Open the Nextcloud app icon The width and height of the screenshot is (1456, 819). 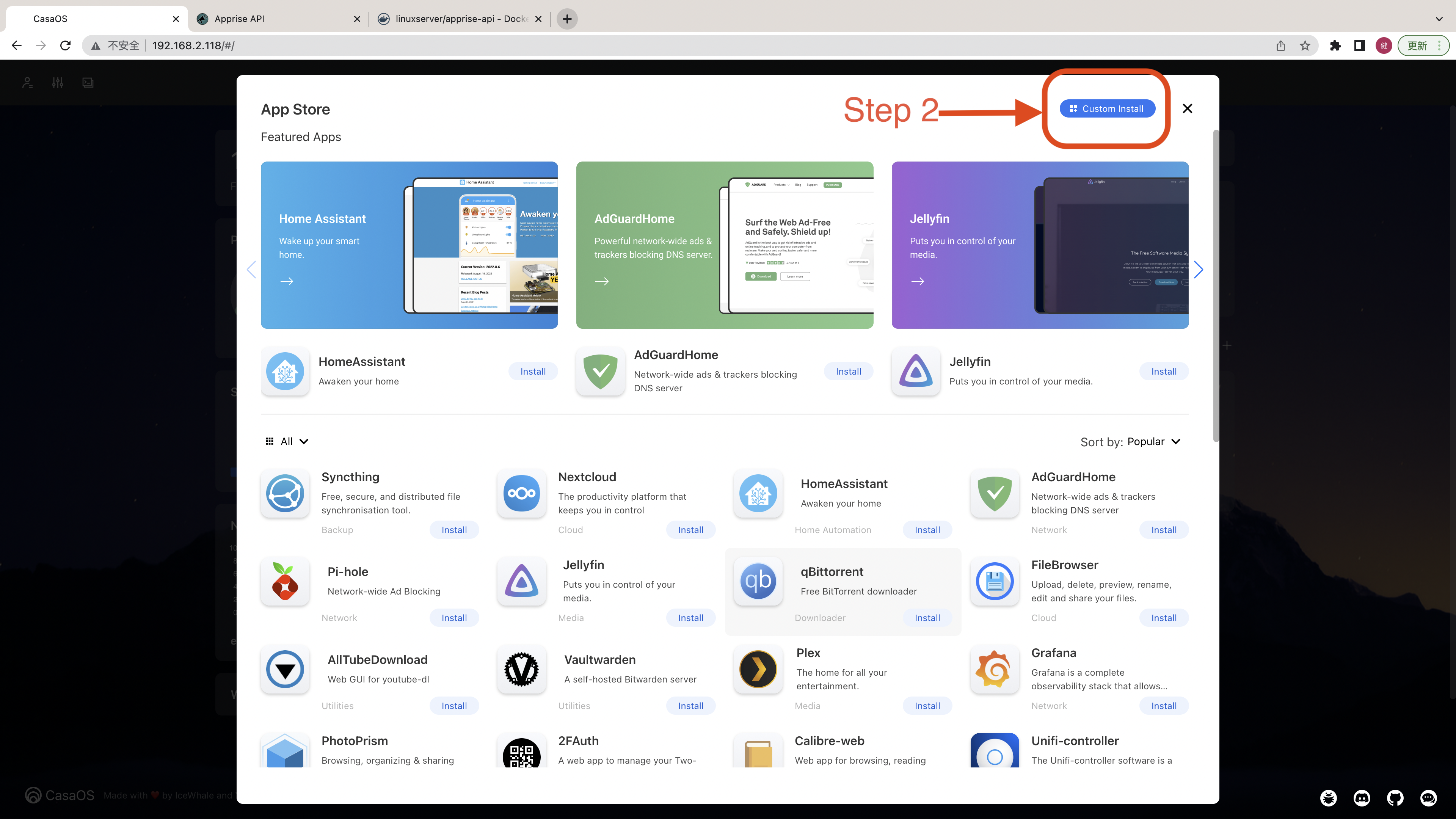521,493
